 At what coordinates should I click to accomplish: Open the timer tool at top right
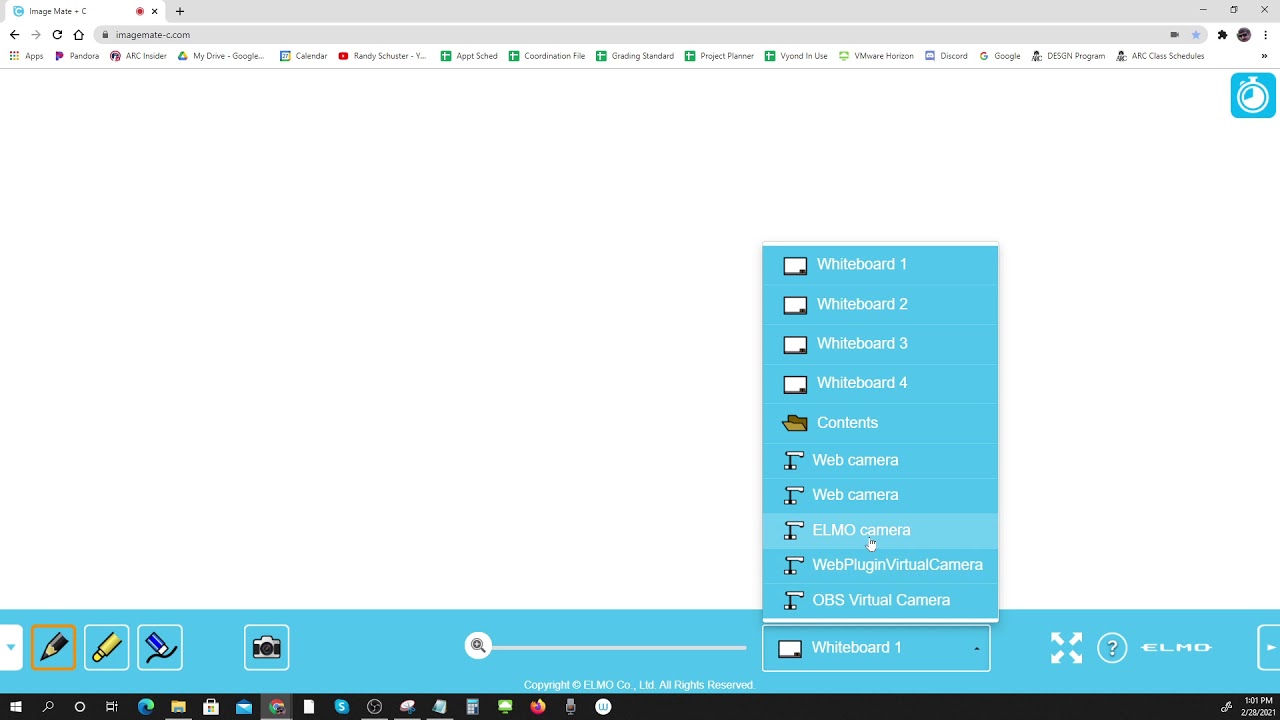1253,96
